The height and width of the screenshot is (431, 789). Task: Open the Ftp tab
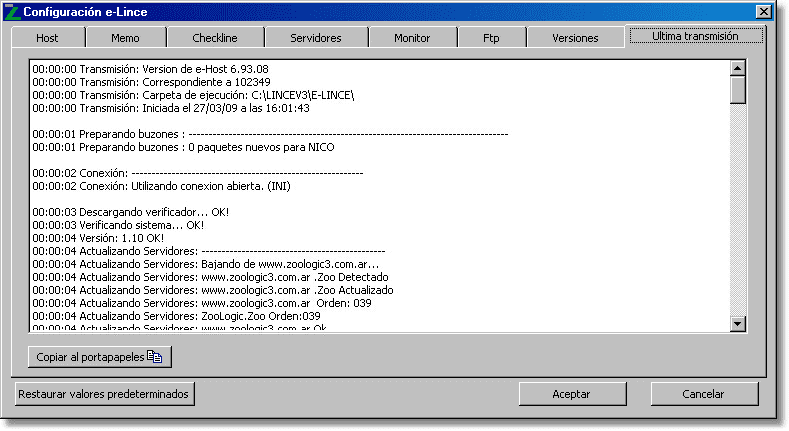[491, 38]
